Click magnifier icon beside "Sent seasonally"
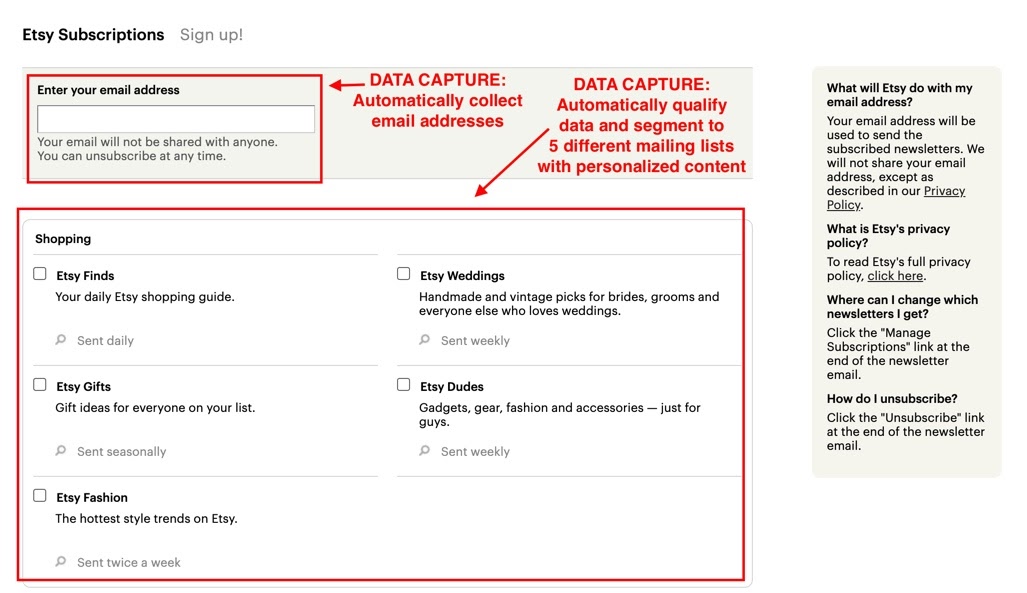The height and width of the screenshot is (593, 1027). click(61, 451)
